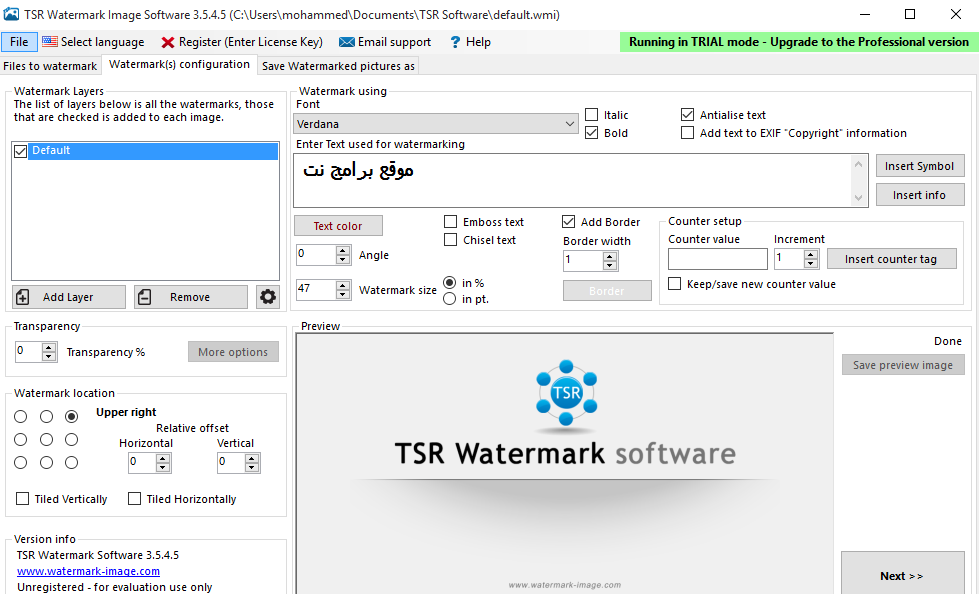Select watermark size in pt. radio
979x594 pixels.
450,299
